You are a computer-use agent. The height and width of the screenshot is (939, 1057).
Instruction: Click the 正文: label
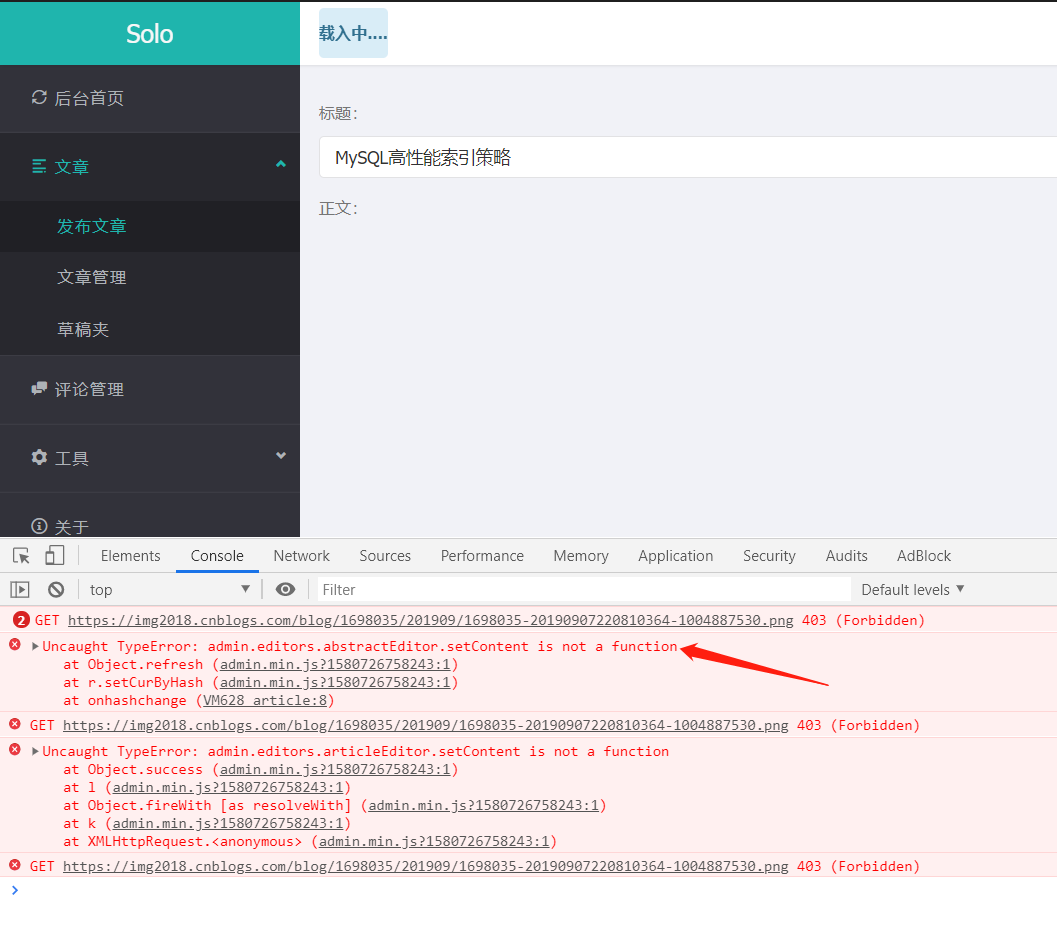click(x=338, y=208)
